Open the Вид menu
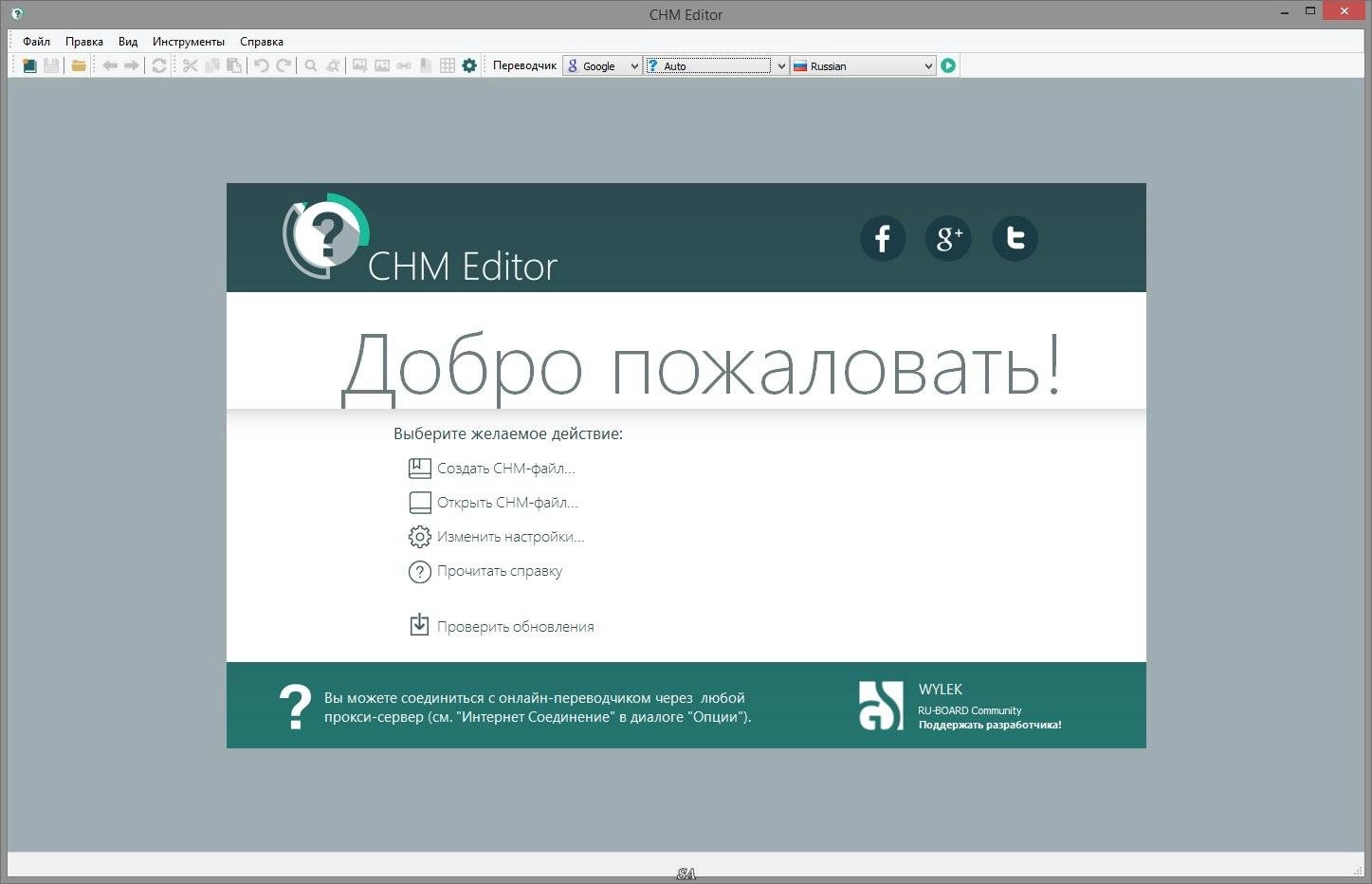This screenshot has width=1372, height=884. coord(128,42)
